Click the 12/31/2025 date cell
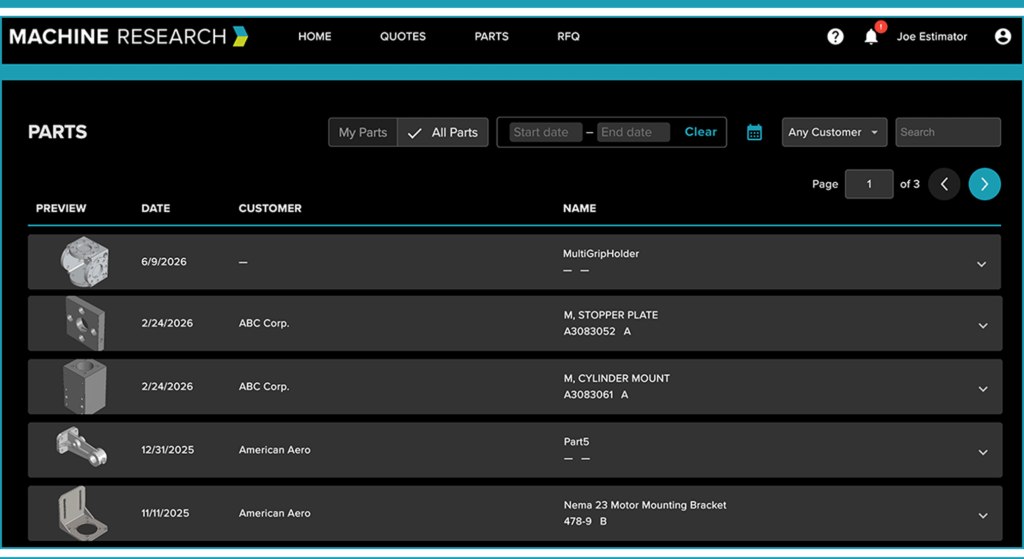The height and width of the screenshot is (559, 1024). click(x=167, y=450)
